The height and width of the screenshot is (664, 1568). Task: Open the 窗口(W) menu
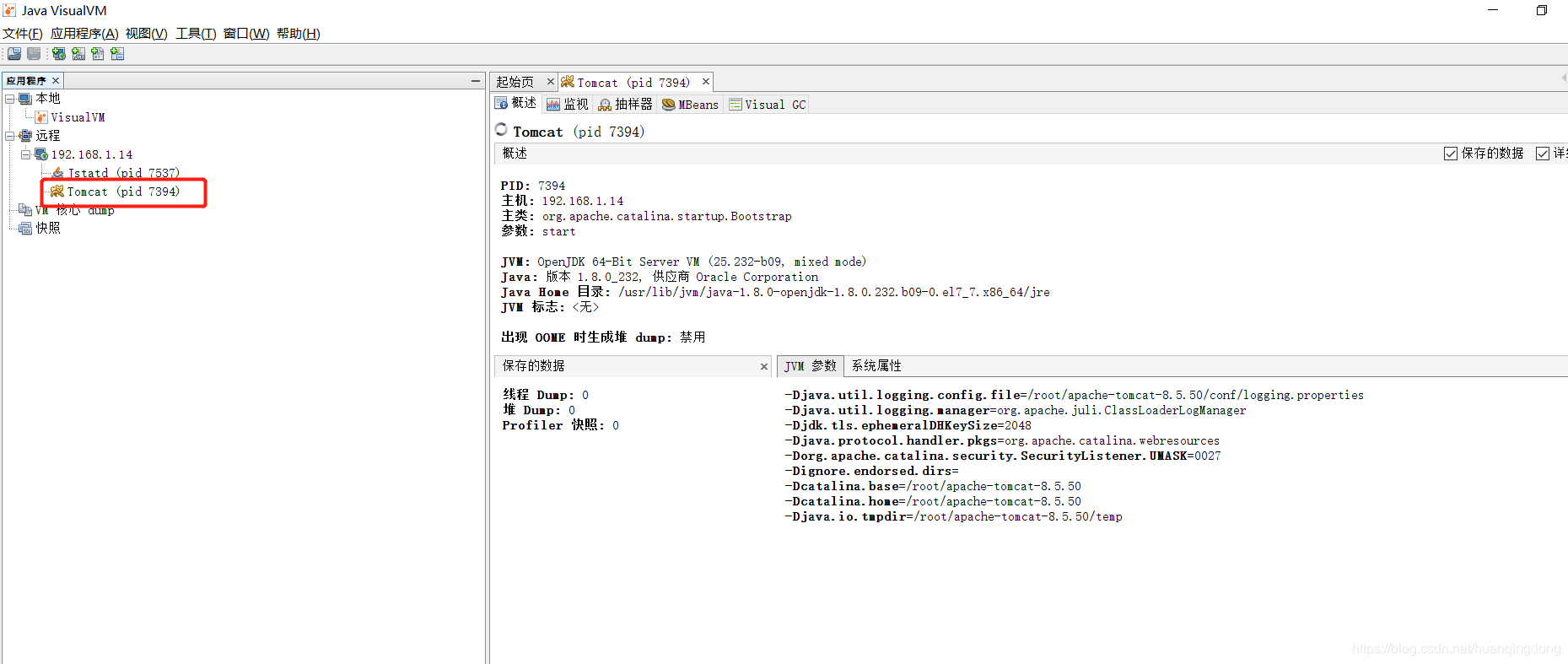pos(246,34)
